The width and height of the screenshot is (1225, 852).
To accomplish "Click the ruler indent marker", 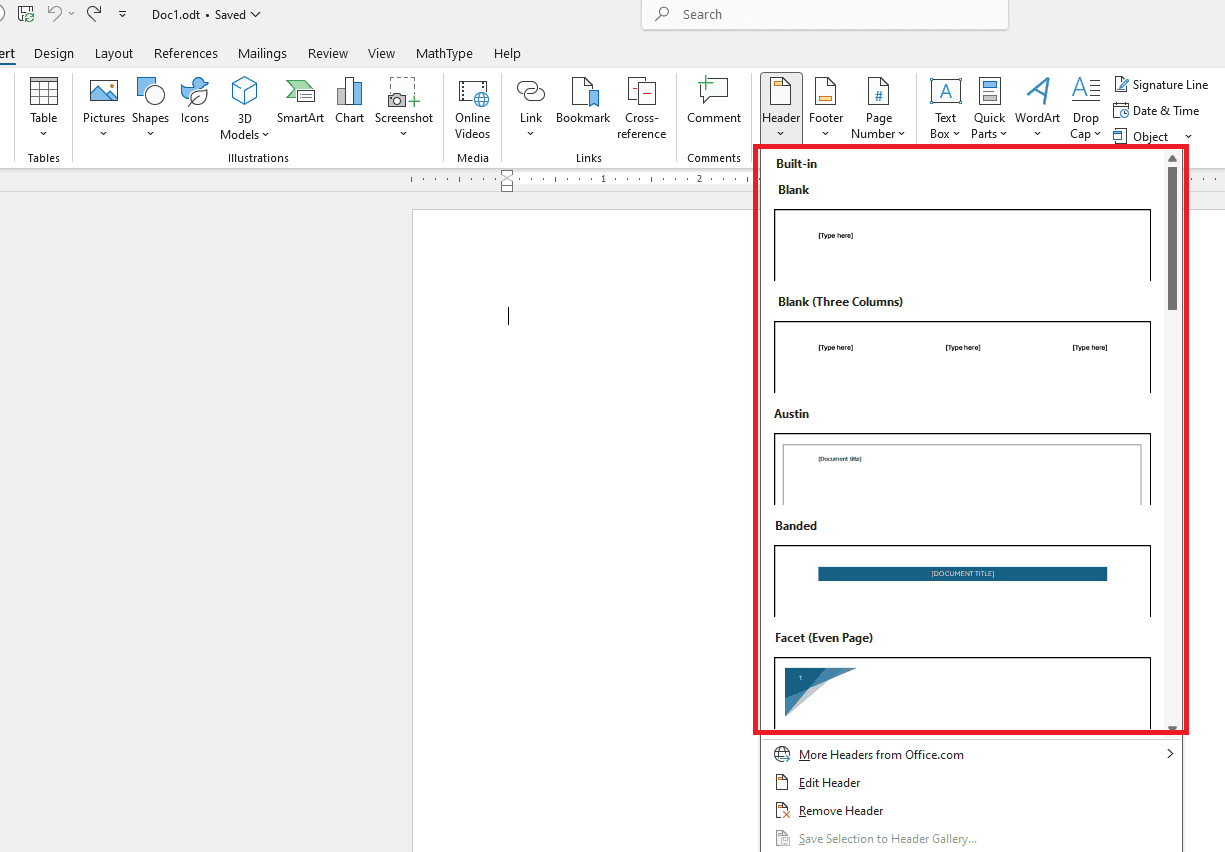I will (507, 181).
